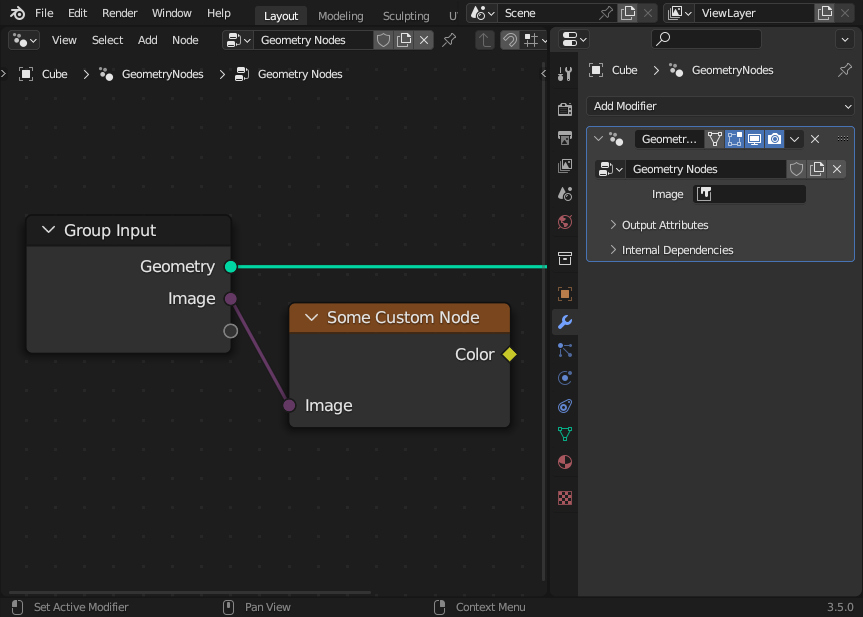Screen dimensions: 863x617
Task: Browse node groups in header dropdown
Action: [238, 40]
